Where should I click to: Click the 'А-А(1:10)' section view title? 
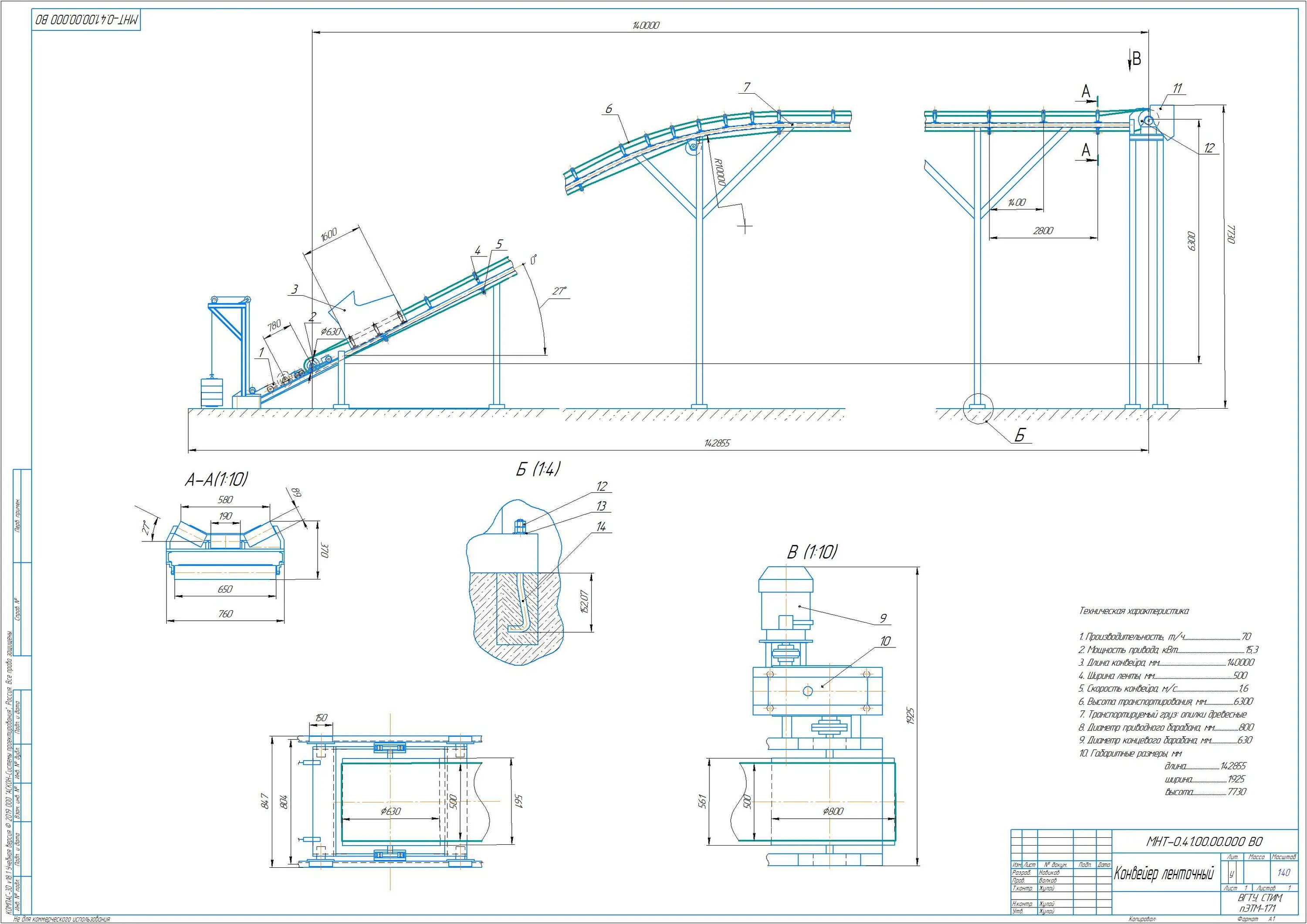217,479
